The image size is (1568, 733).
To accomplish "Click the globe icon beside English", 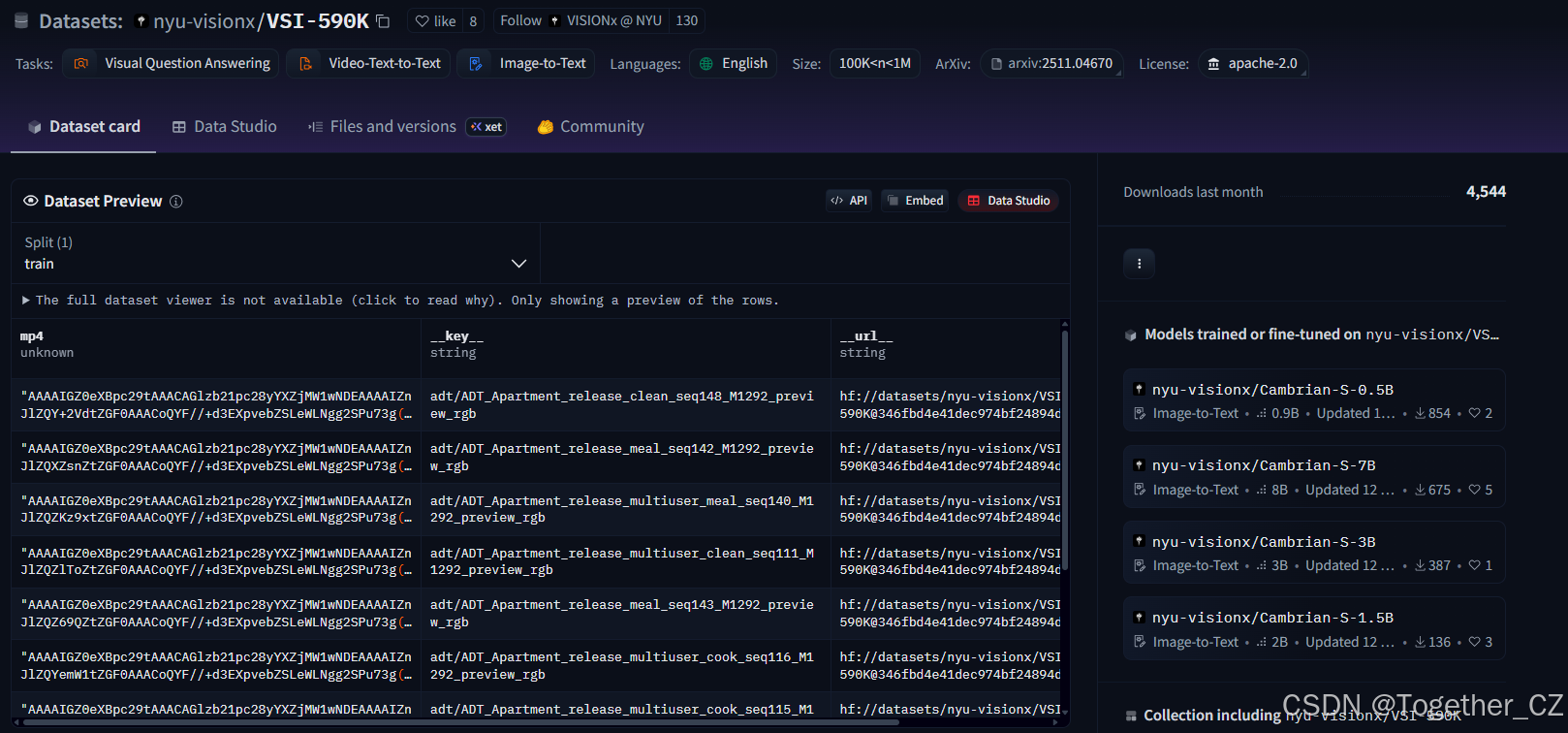I will tap(706, 63).
